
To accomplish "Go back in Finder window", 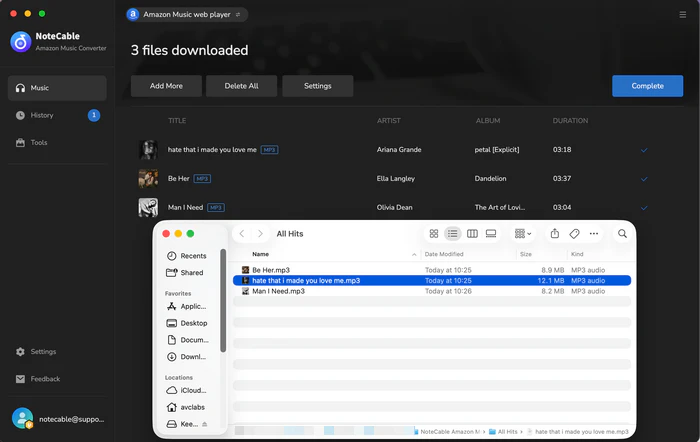I will click(x=242, y=234).
